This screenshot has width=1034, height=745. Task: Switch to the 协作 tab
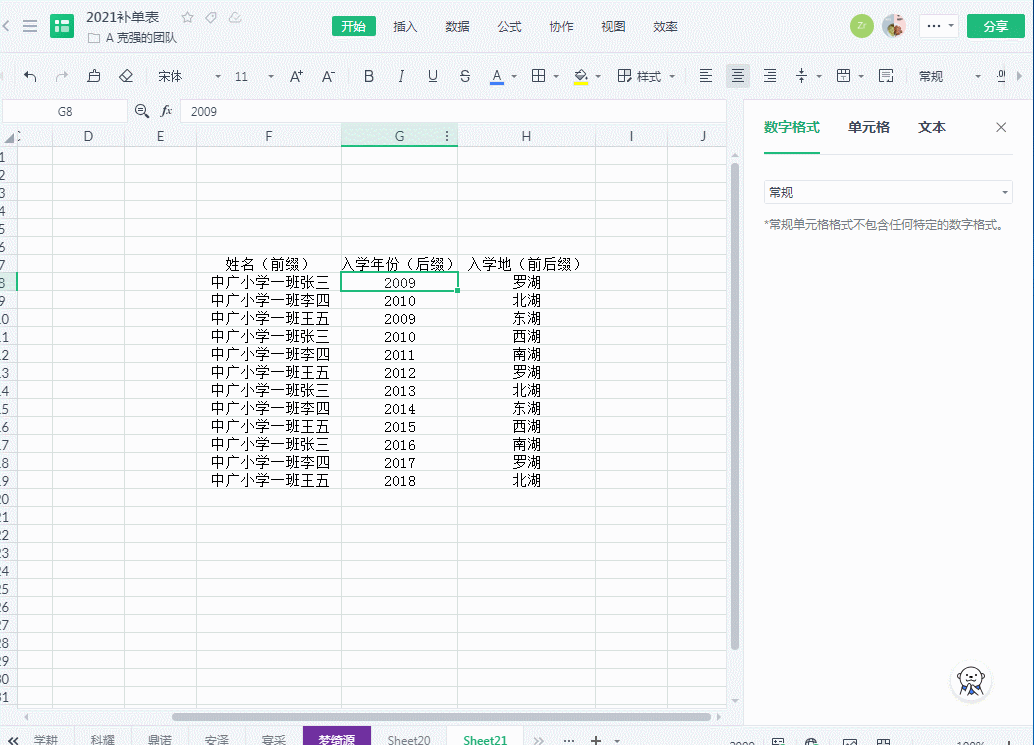coord(561,26)
